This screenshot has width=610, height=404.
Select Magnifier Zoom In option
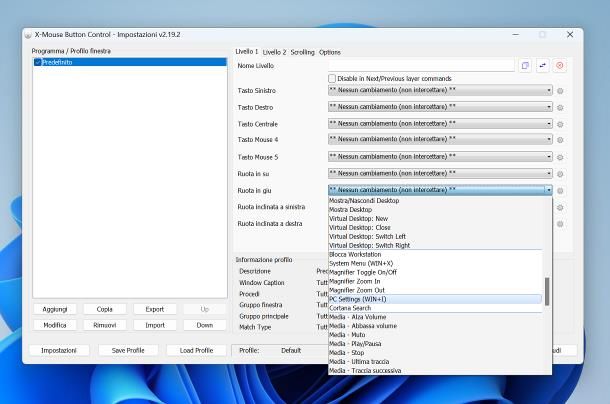click(x=435, y=281)
